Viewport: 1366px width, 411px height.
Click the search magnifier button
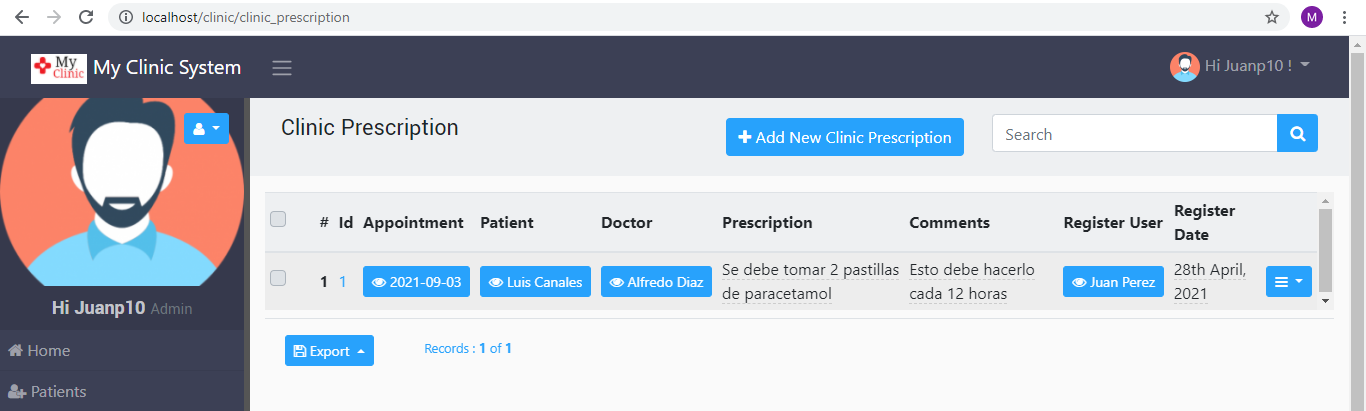click(1297, 134)
